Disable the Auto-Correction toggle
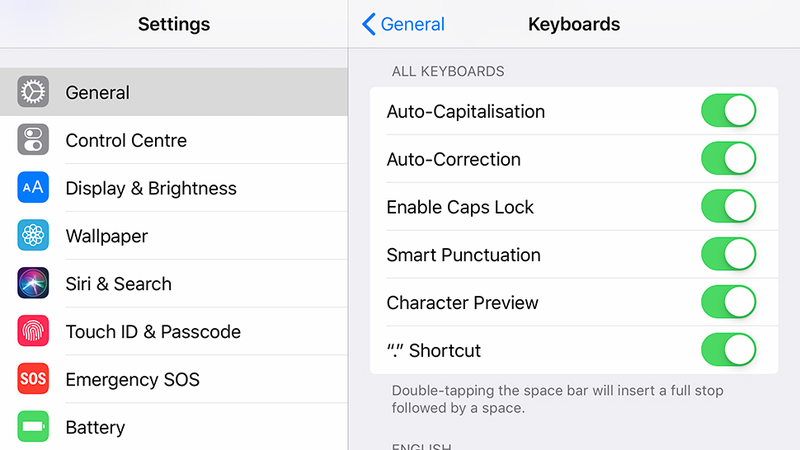Image resolution: width=800 pixels, height=450 pixels. (x=729, y=159)
